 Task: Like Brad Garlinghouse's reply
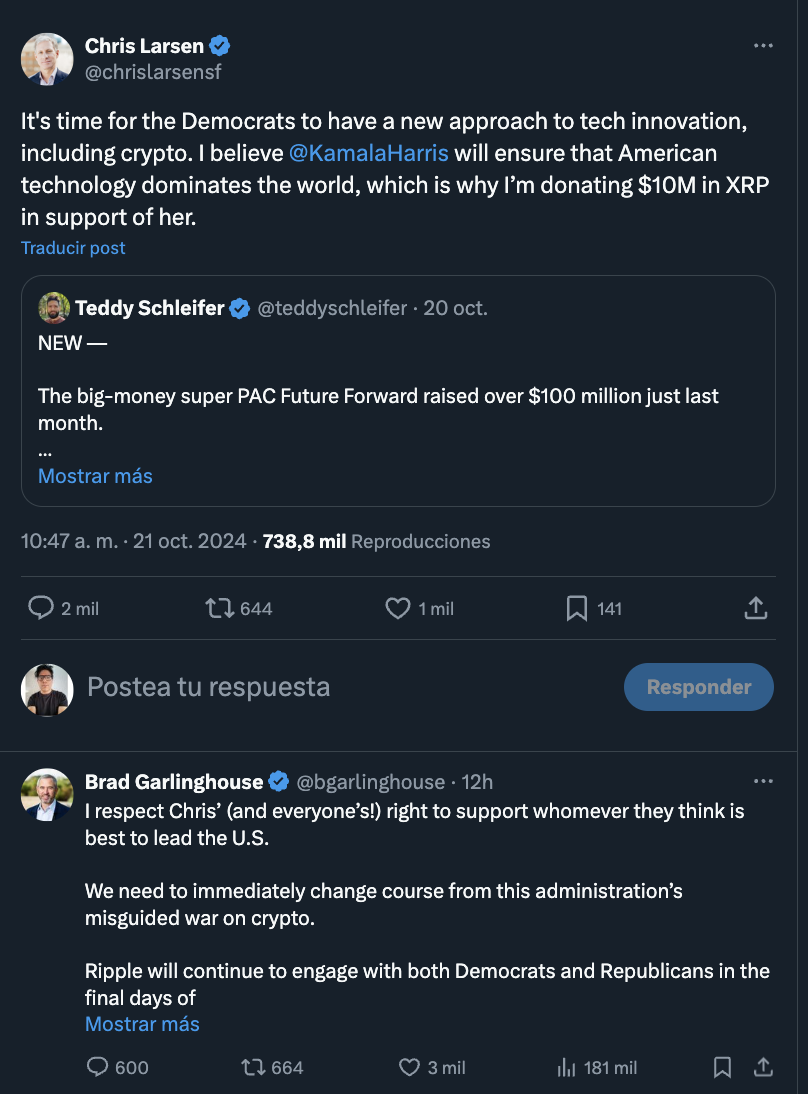tap(409, 1068)
